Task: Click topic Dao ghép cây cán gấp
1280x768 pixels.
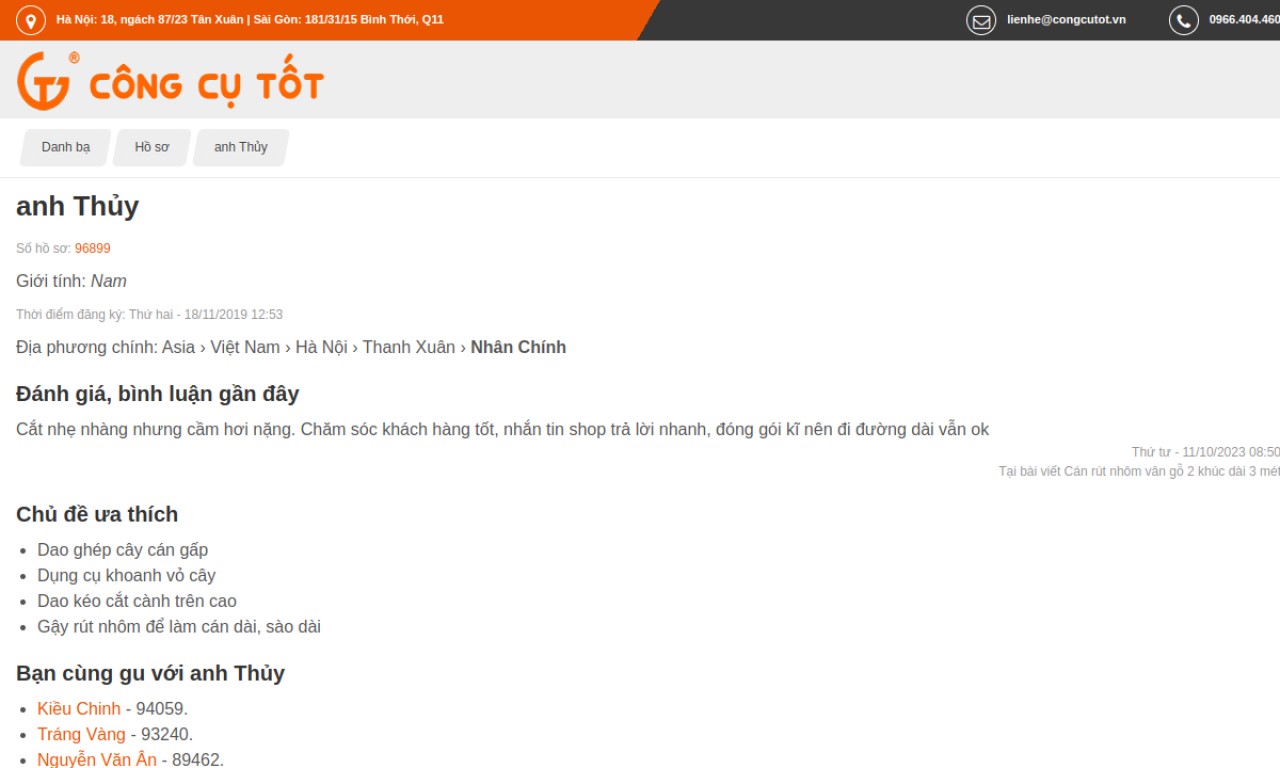Action: (x=123, y=549)
